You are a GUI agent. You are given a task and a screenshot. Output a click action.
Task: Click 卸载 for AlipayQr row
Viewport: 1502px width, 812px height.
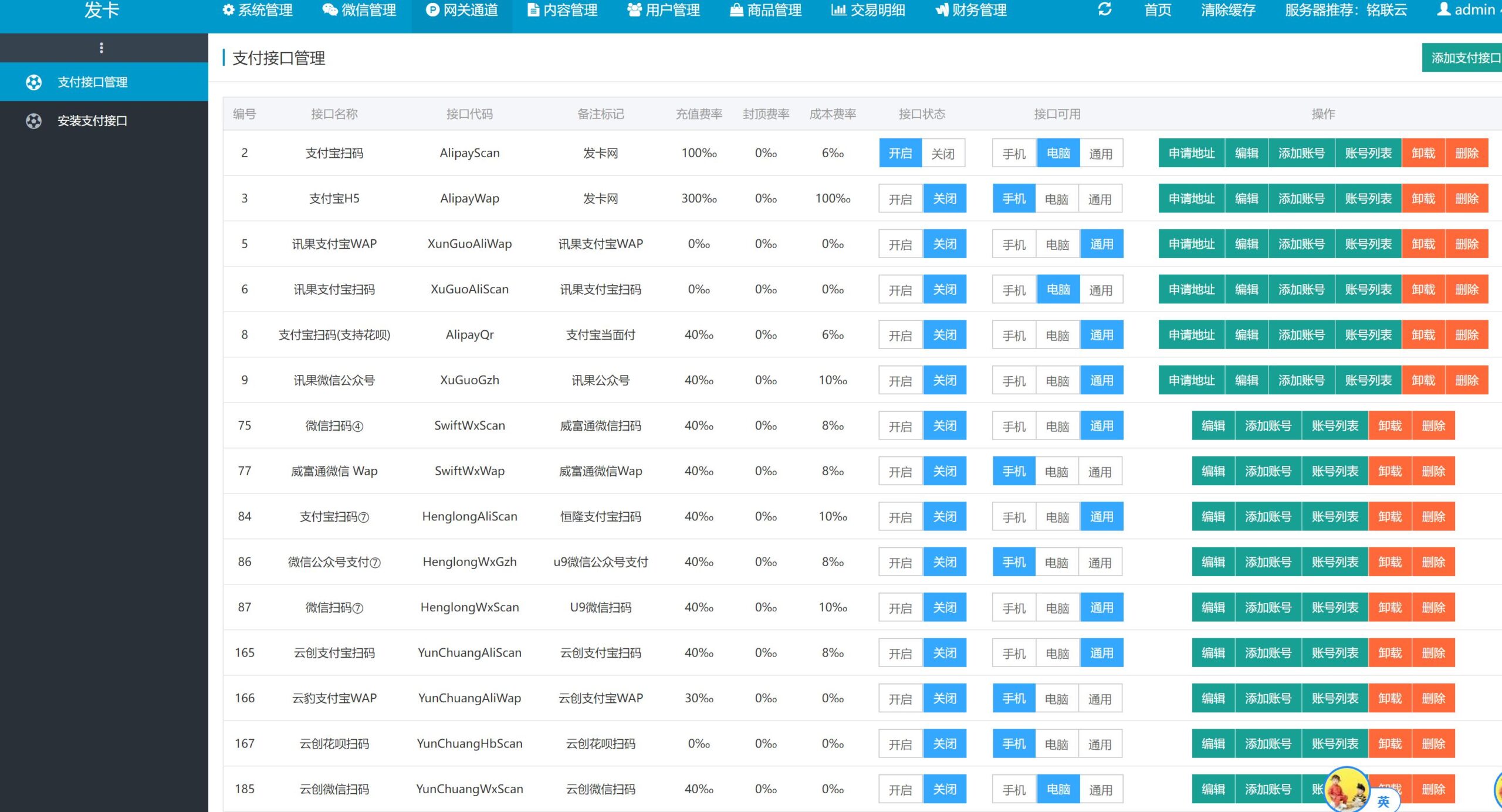(1424, 335)
